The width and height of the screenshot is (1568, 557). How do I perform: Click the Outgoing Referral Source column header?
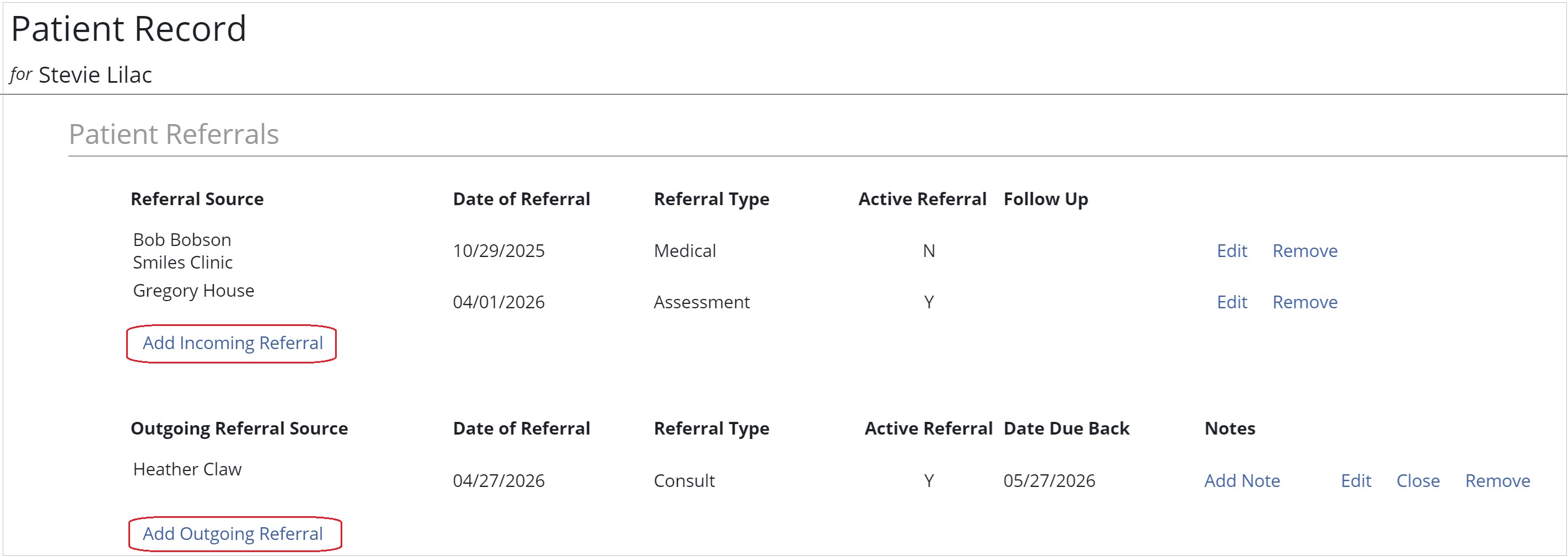click(x=239, y=429)
